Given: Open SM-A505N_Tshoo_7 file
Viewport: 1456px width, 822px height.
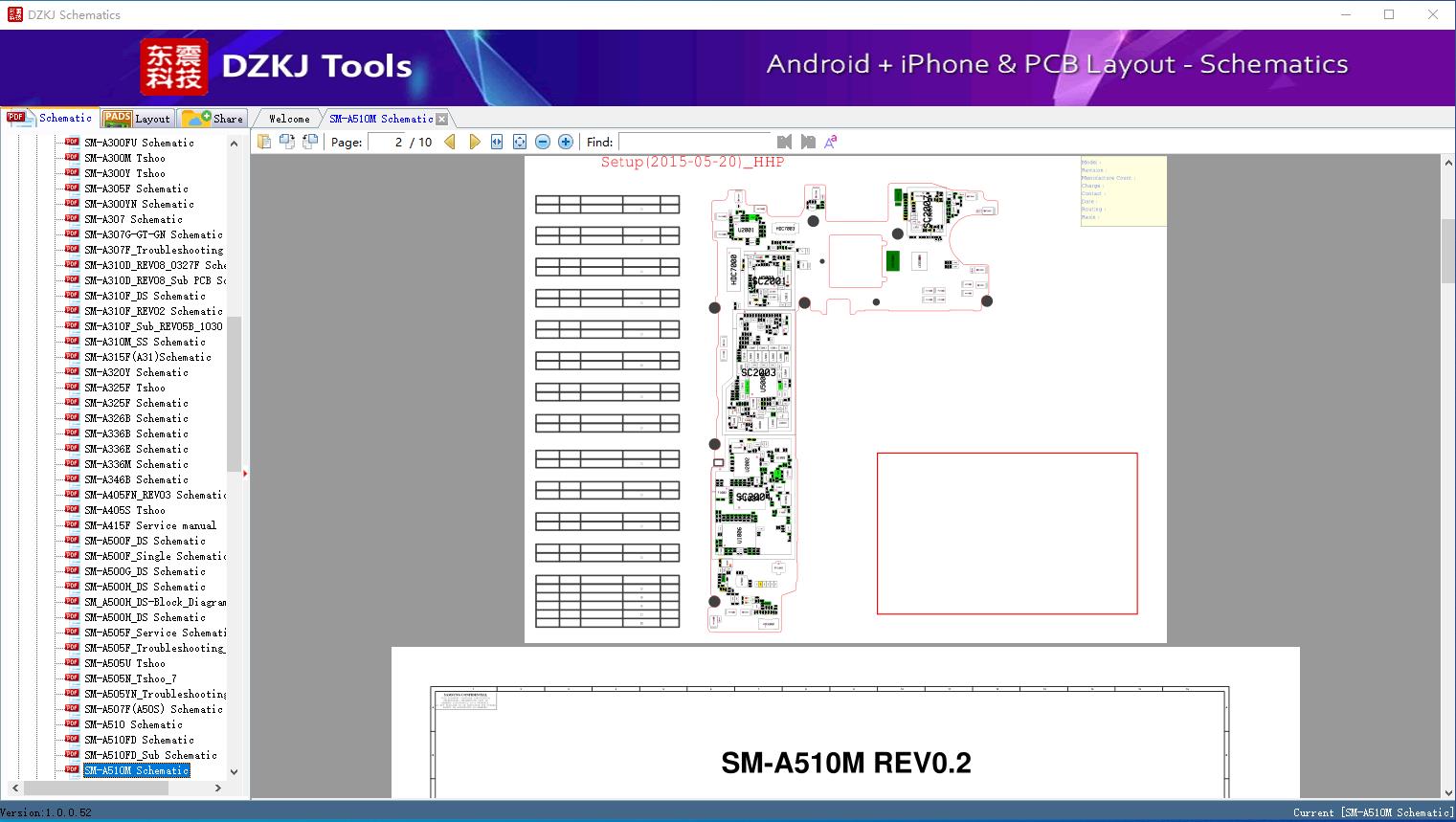Looking at the screenshot, I should (130, 678).
